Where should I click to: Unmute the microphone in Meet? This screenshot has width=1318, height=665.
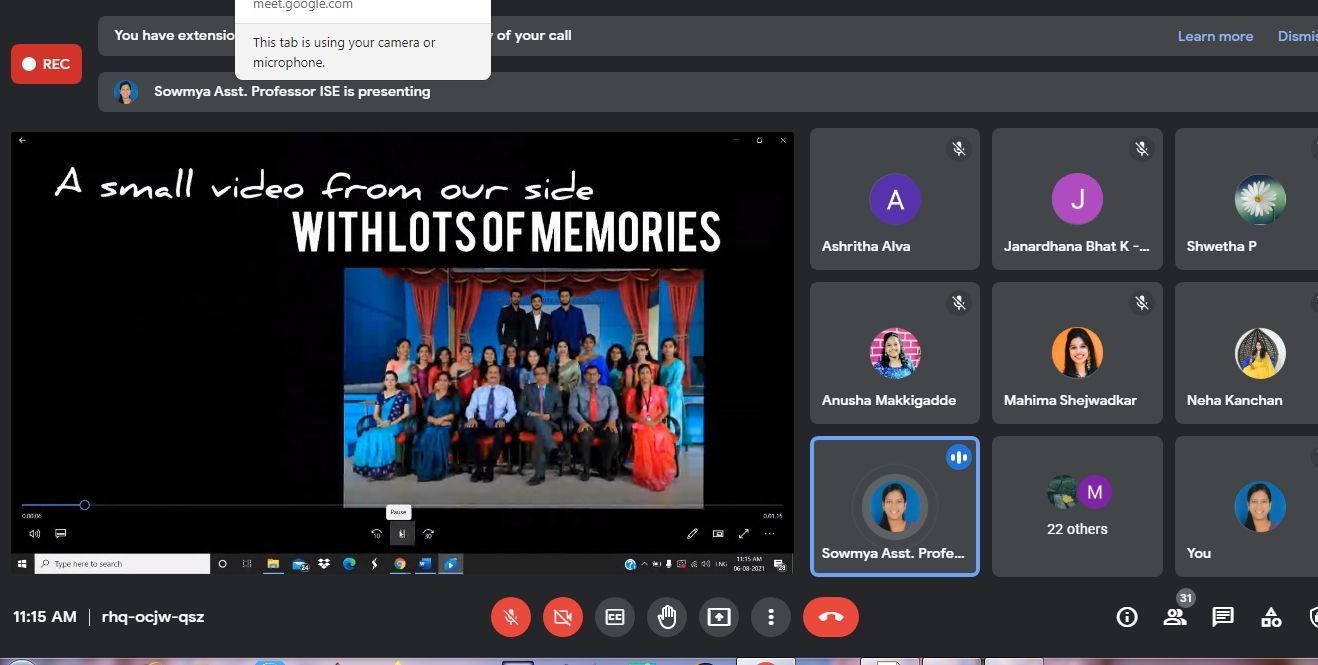[x=511, y=617]
